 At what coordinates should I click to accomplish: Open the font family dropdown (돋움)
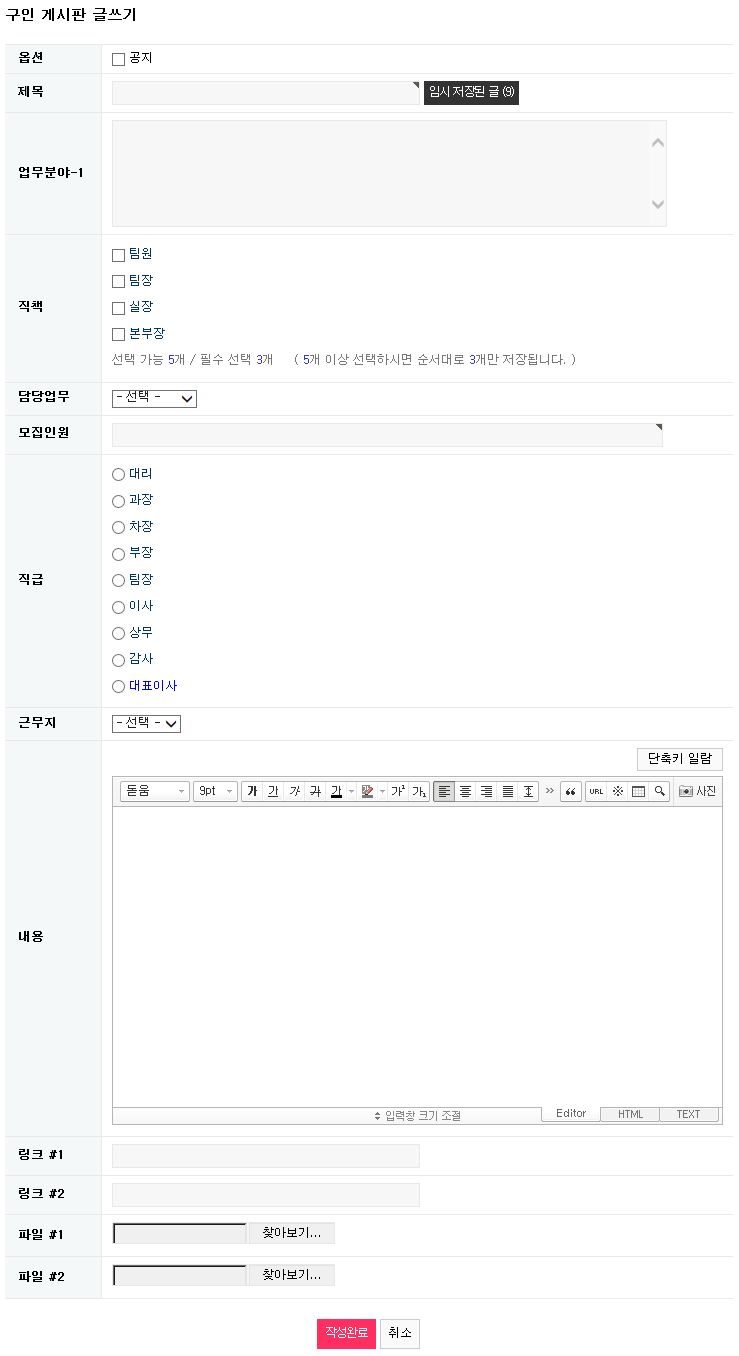155,791
